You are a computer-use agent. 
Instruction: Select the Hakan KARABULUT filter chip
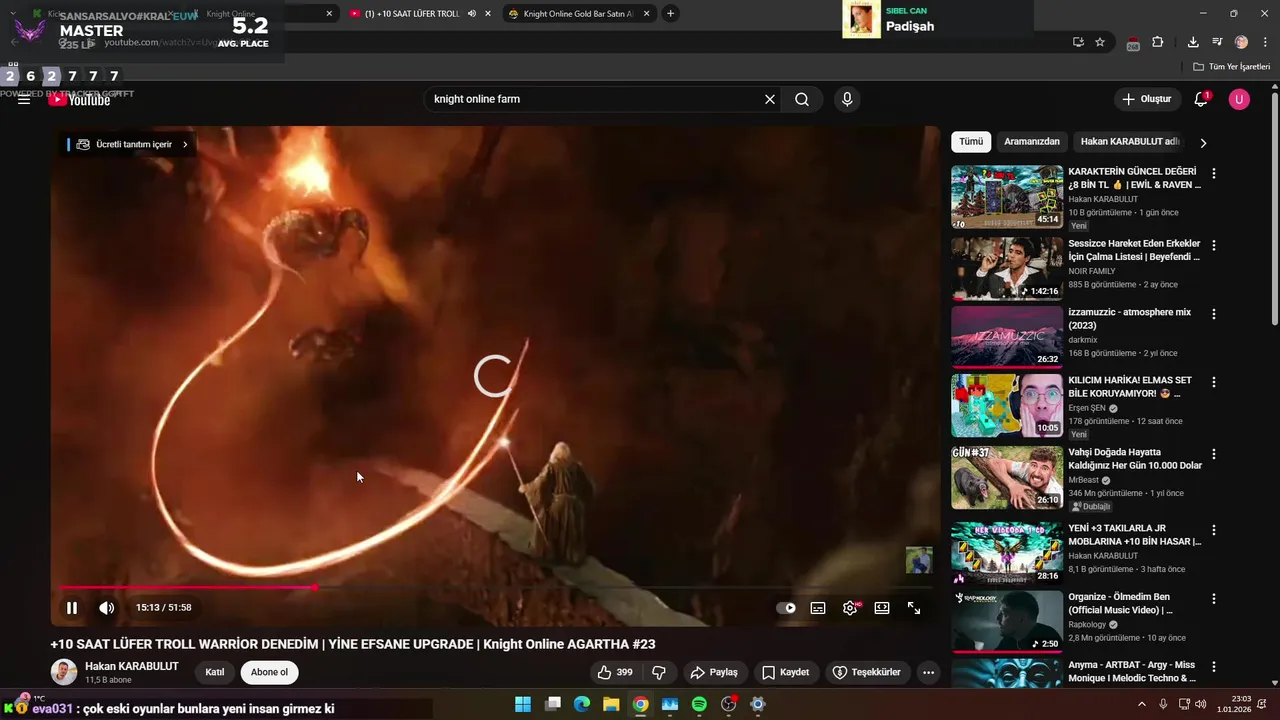click(1130, 142)
